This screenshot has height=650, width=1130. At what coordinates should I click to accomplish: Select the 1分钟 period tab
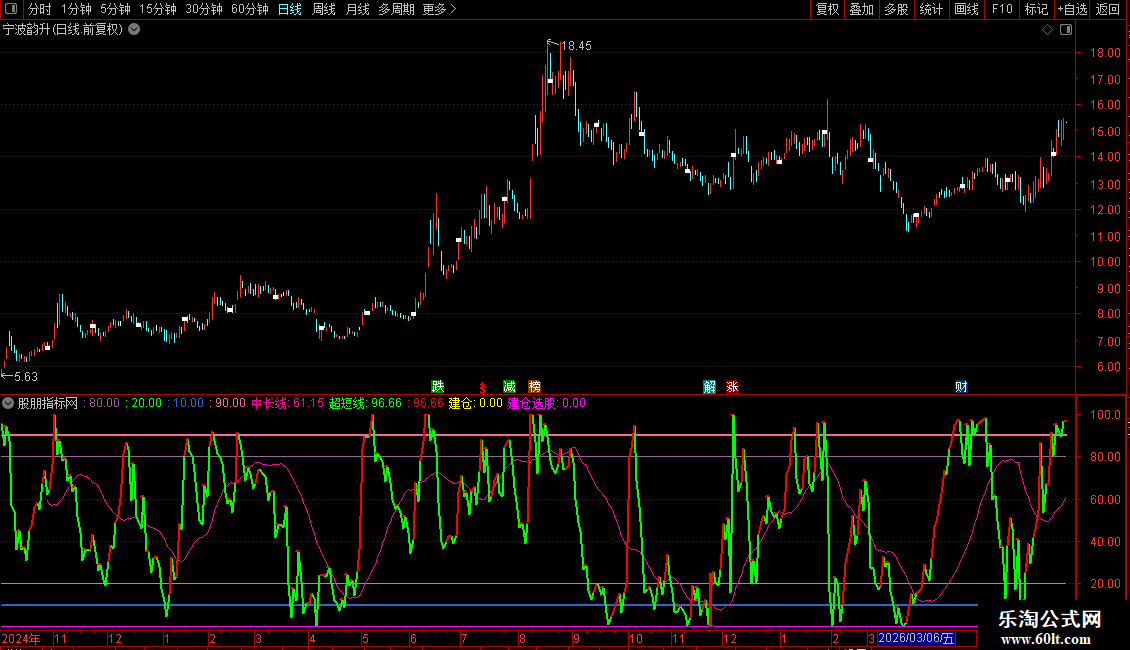pyautogui.click(x=76, y=9)
